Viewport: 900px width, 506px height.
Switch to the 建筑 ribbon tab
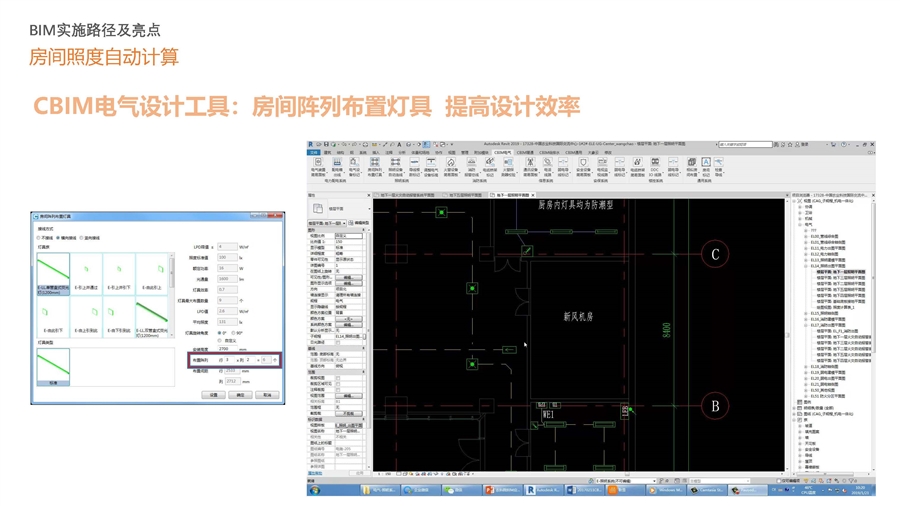[x=327, y=153]
